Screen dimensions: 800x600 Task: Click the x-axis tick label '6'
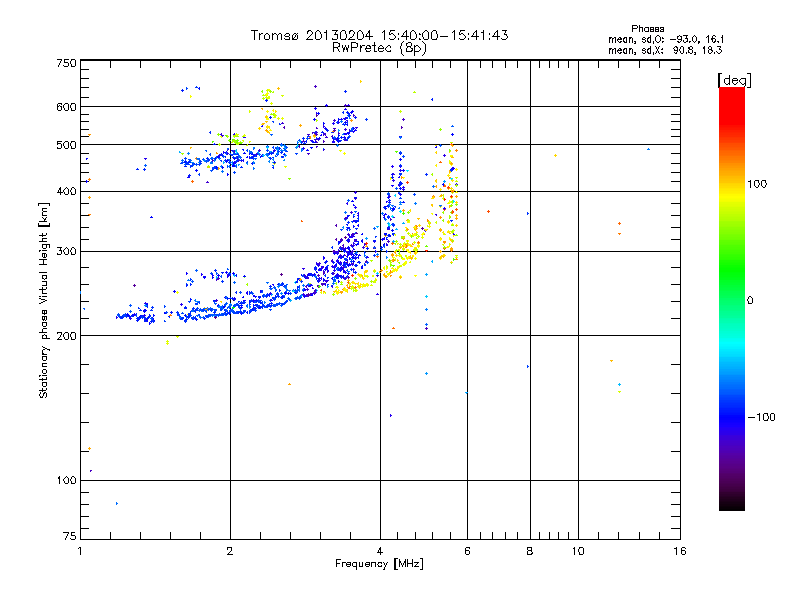pyautogui.click(x=467, y=551)
